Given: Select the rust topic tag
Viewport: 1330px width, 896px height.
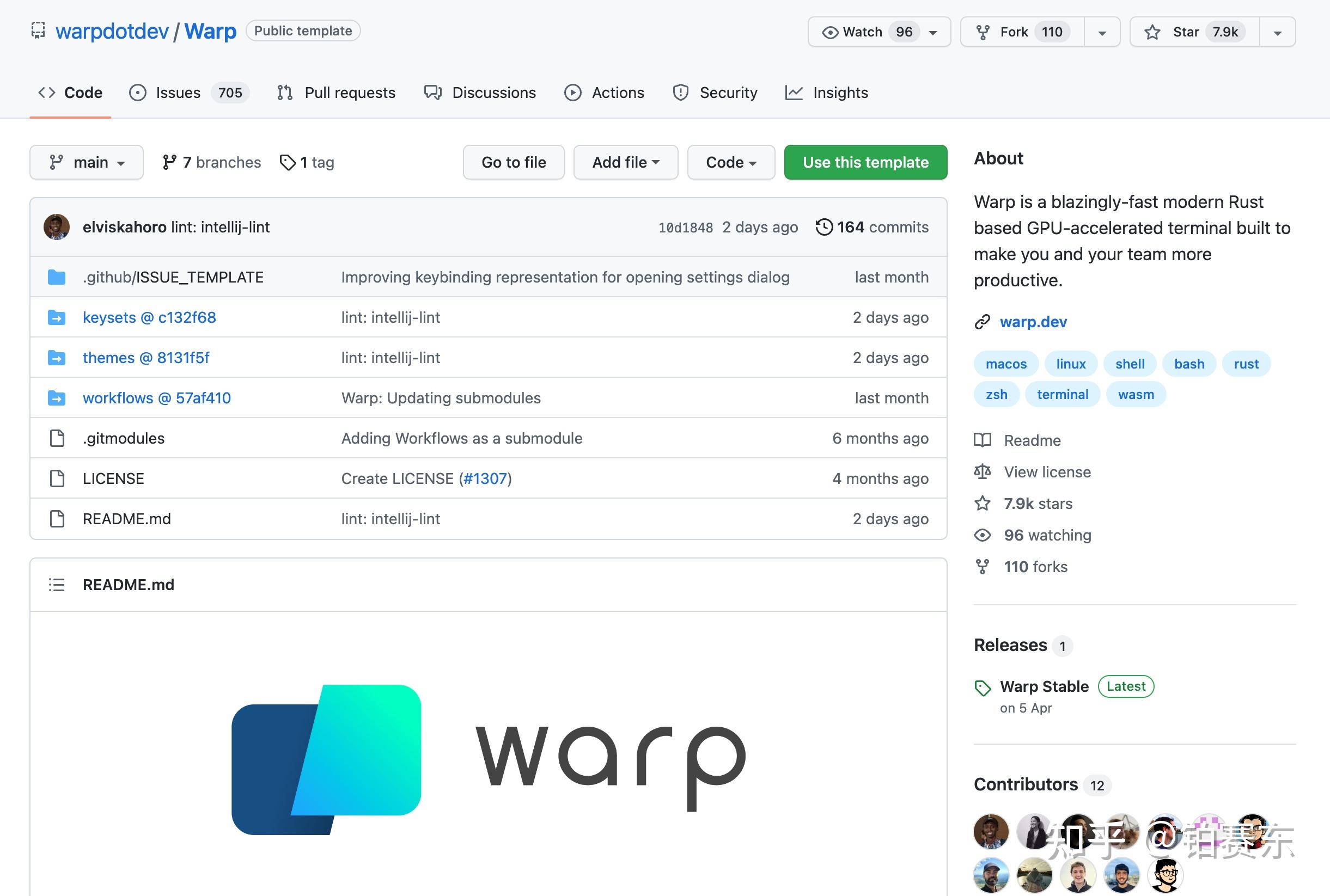Looking at the screenshot, I should [x=1246, y=364].
